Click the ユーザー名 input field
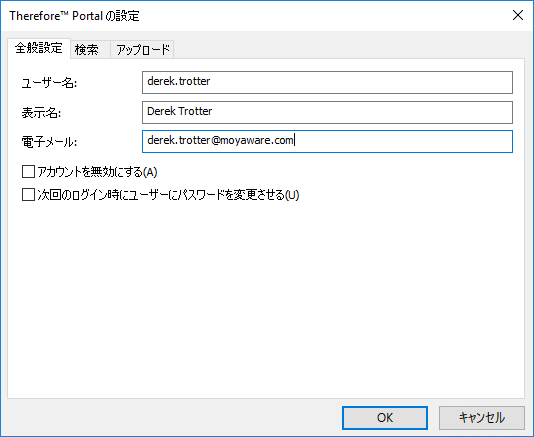This screenshot has width=534, height=437. pyautogui.click(x=327, y=82)
